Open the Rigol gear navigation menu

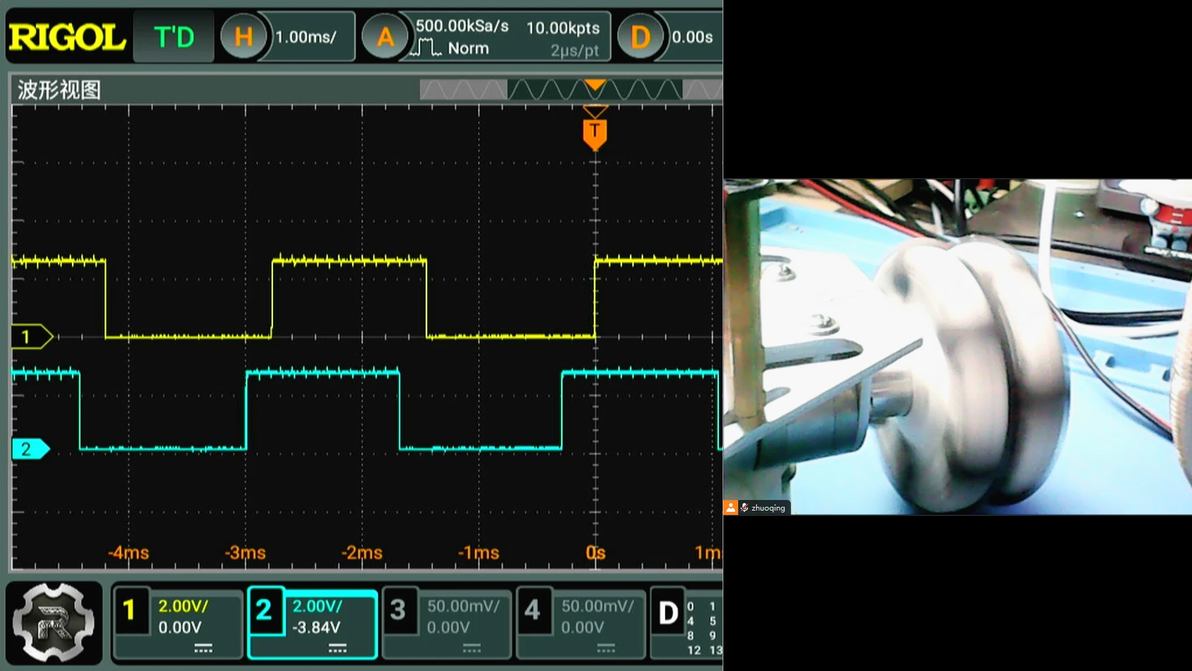(x=55, y=622)
